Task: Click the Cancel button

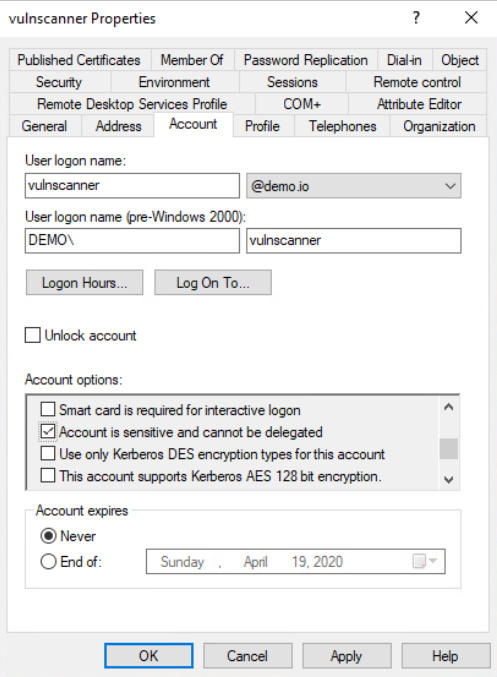Action: click(x=247, y=656)
